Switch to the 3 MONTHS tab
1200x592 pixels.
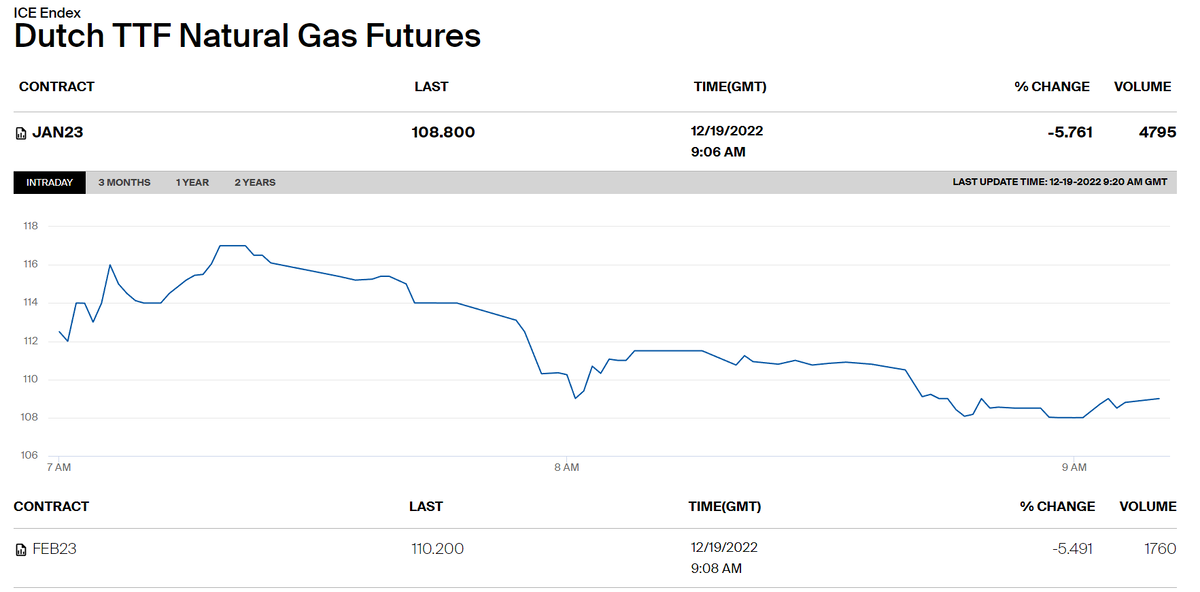click(x=124, y=183)
